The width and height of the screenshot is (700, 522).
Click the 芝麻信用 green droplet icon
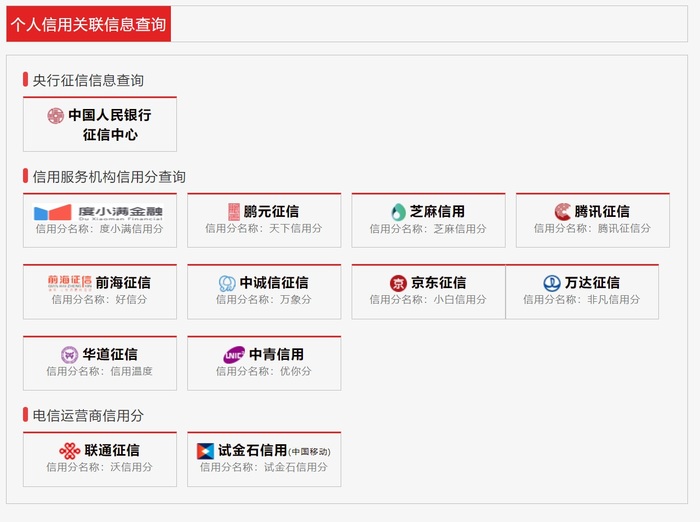coord(398,212)
